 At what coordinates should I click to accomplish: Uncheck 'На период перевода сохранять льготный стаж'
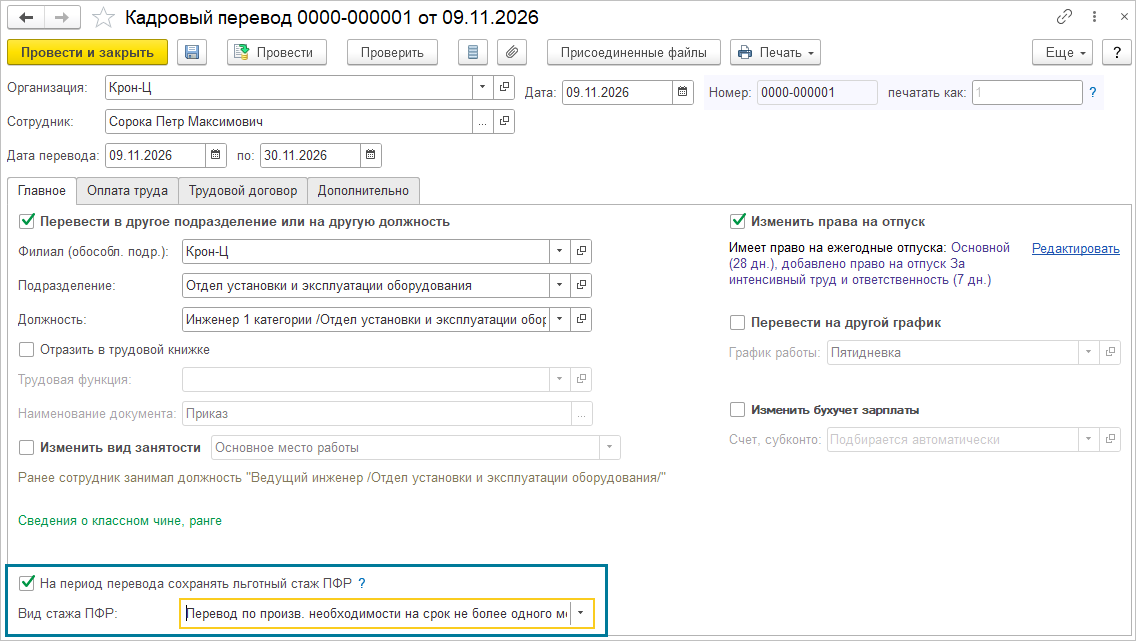pos(27,583)
